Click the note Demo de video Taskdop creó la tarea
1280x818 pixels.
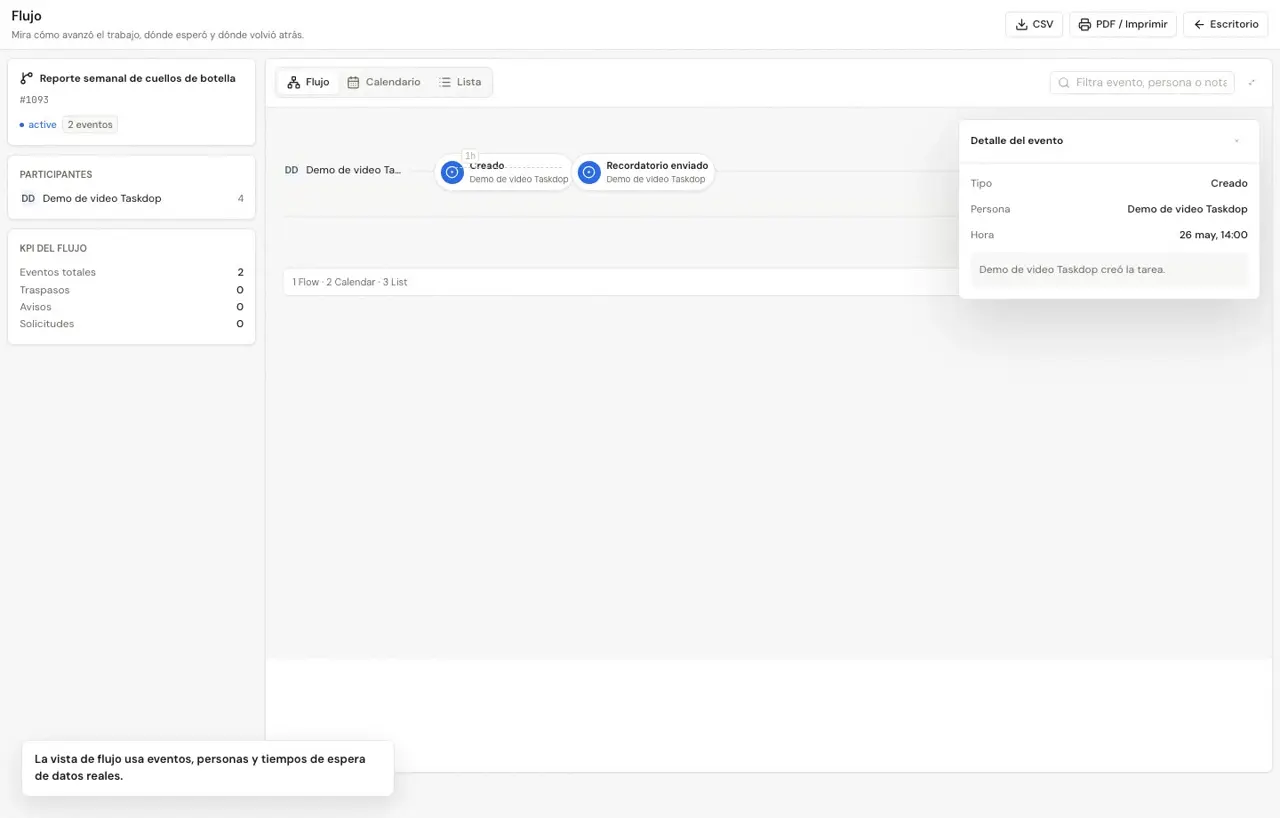1109,270
